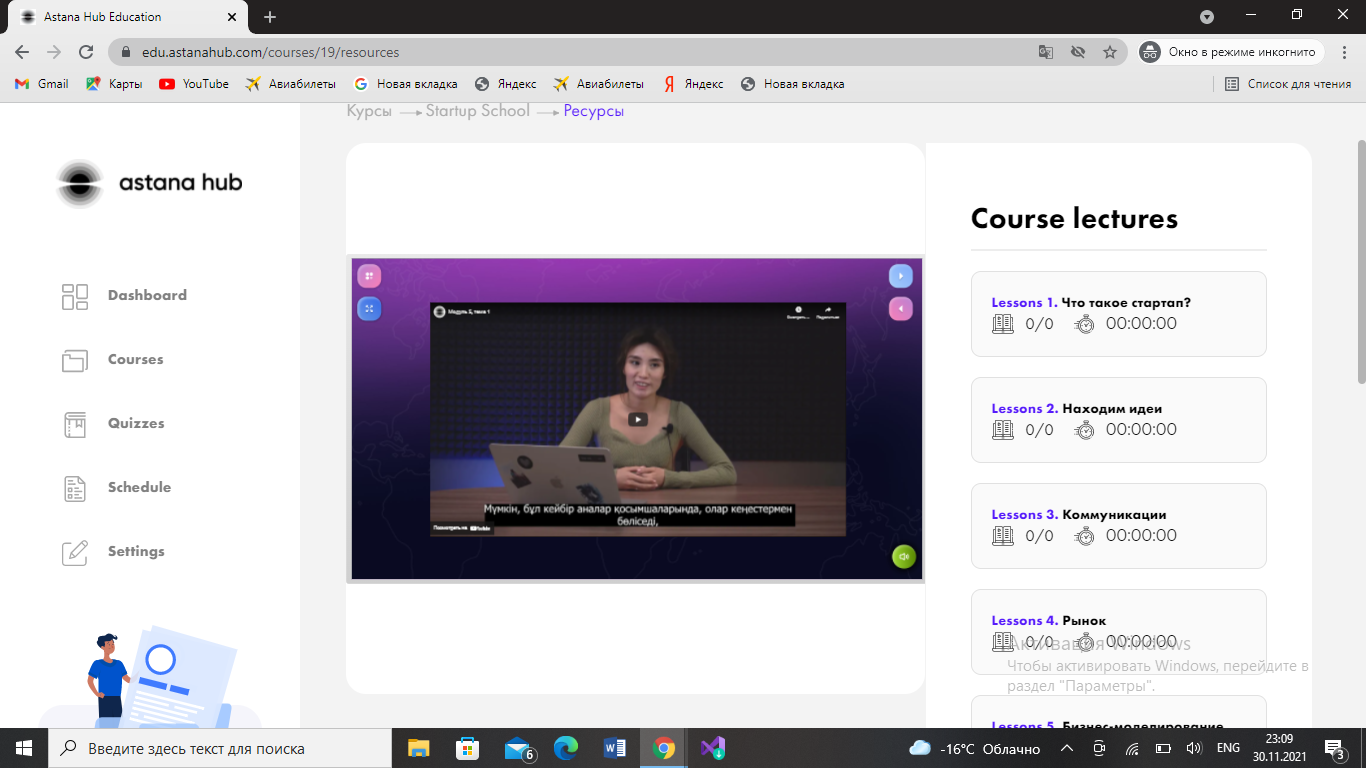Image resolution: width=1366 pixels, height=768 pixels.
Task: Open the Gmail bookmark
Action: (42, 84)
